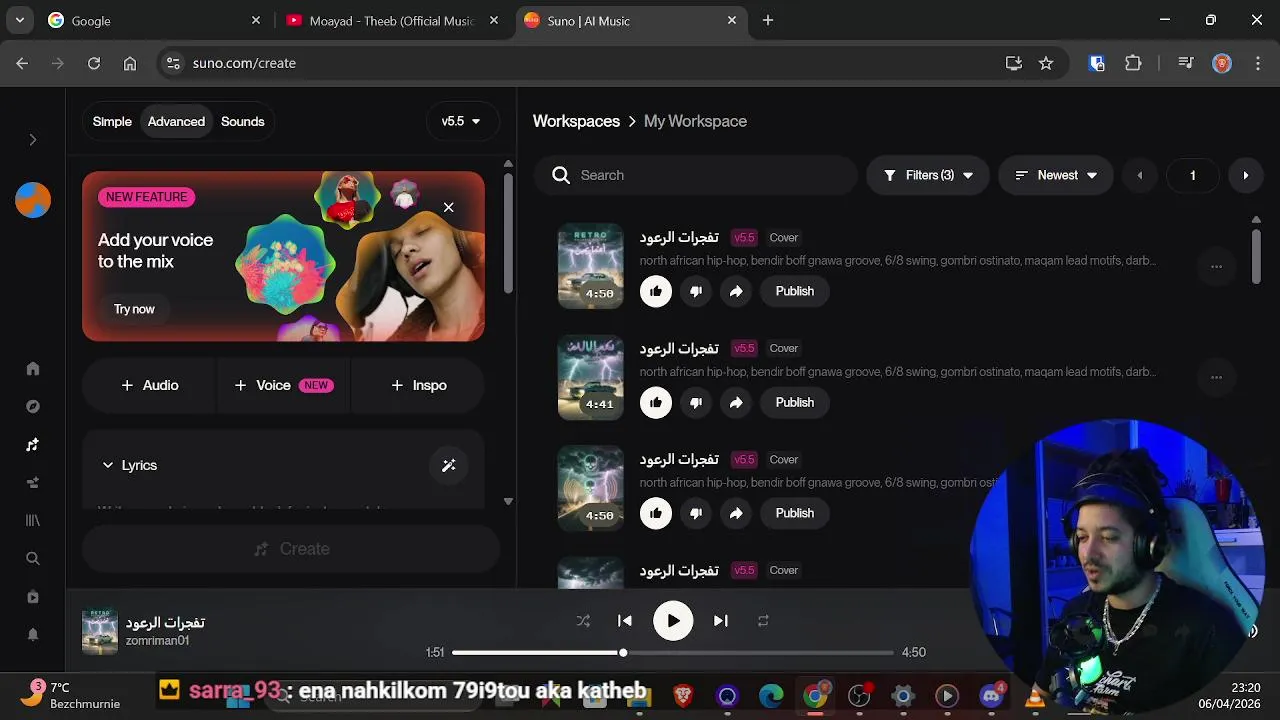Open the Library icon in sidebar
Screen dimensions: 1280x720
pos(33,521)
